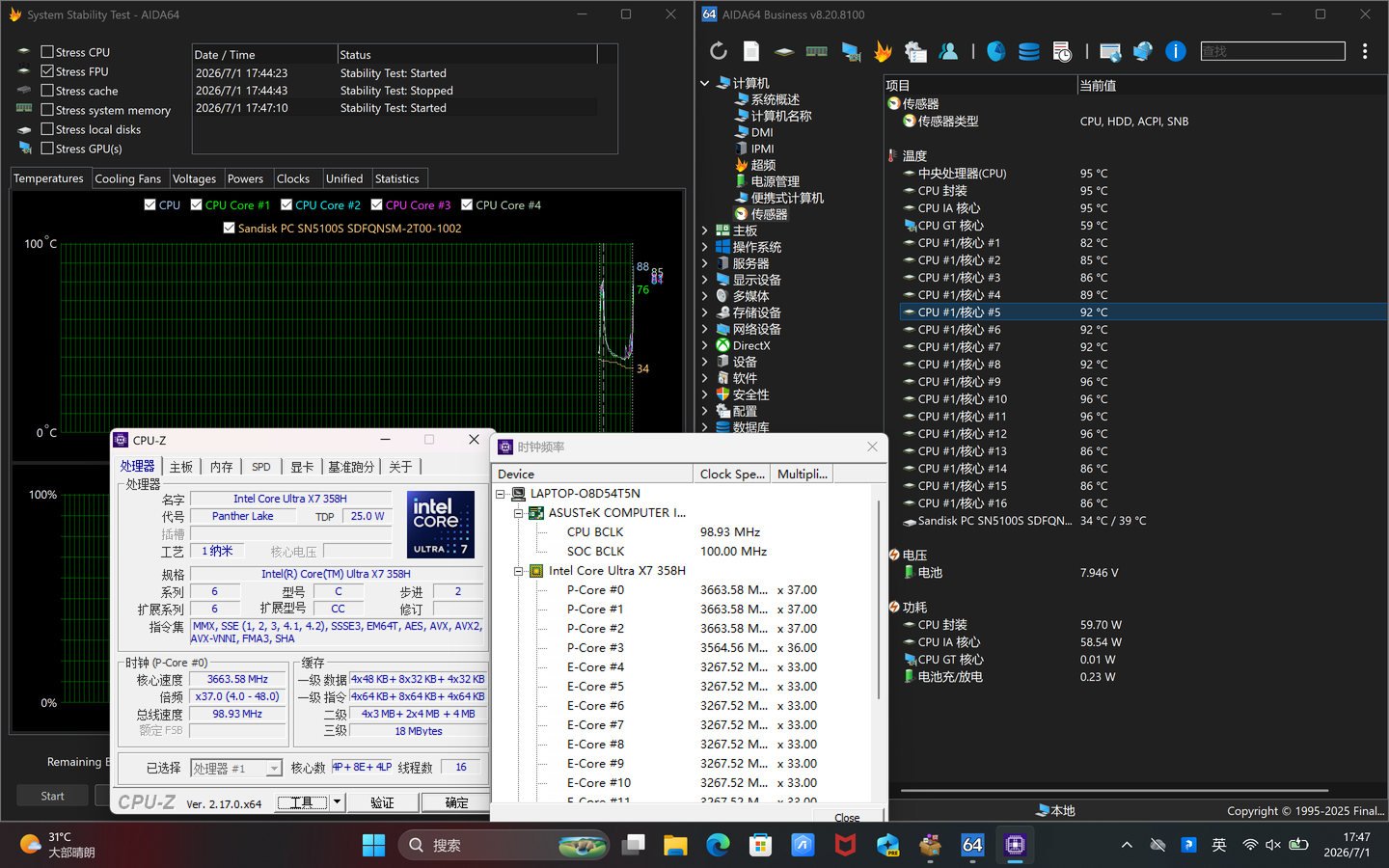Expand the DirectX tree node
Screen dimensions: 1389x868
tap(705, 346)
